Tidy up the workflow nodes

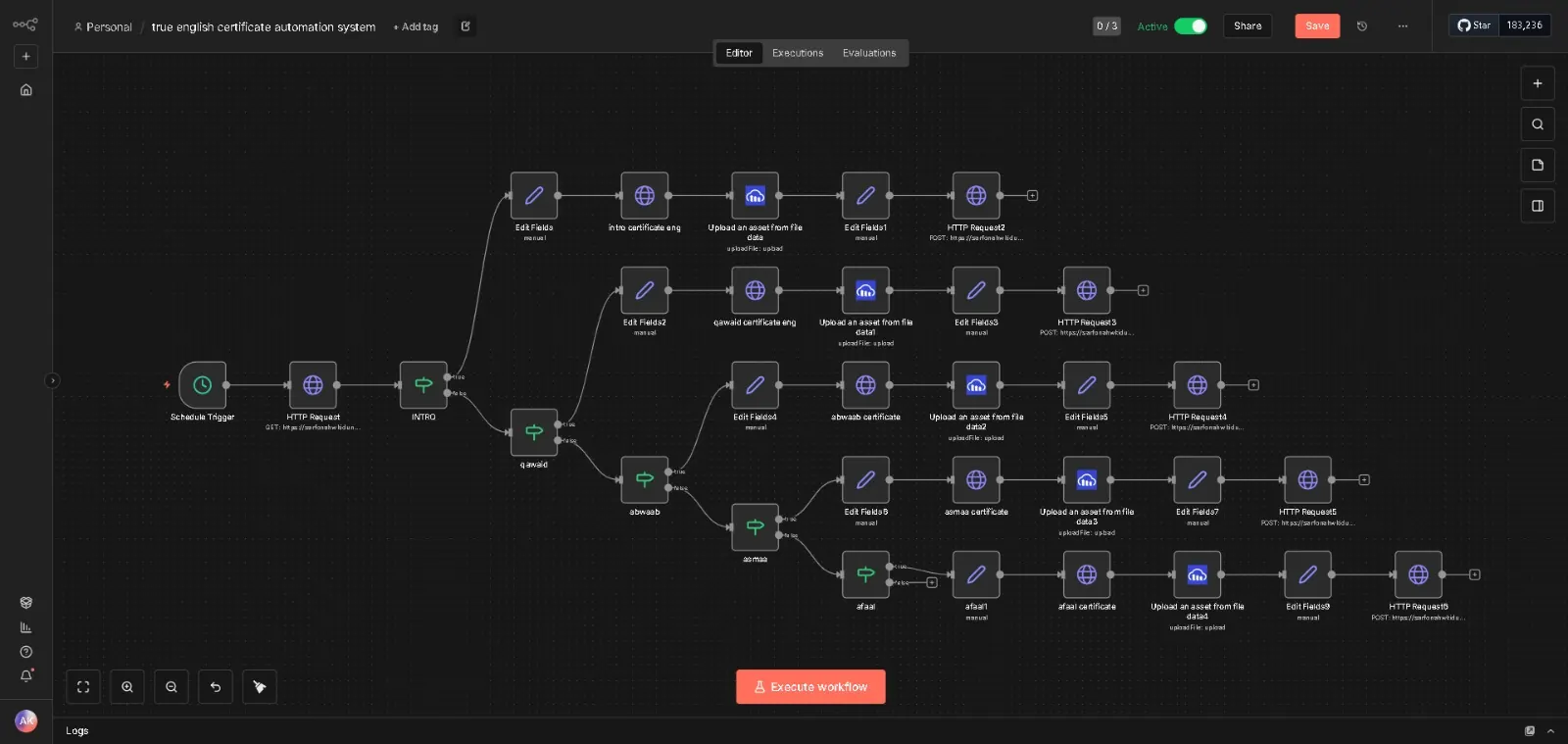[x=260, y=687]
